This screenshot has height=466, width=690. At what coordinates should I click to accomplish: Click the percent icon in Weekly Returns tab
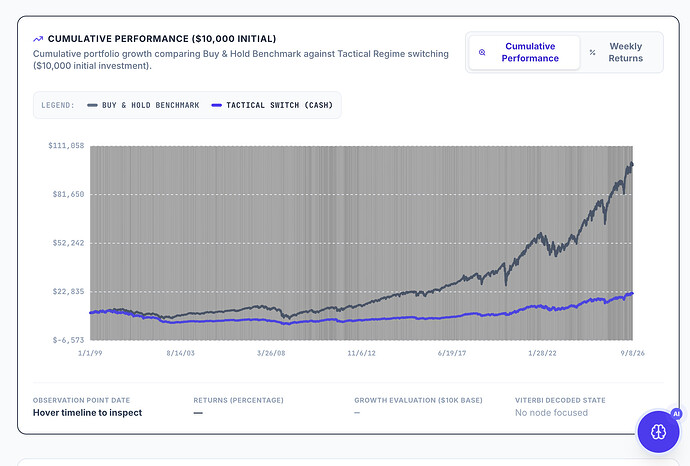pos(592,52)
